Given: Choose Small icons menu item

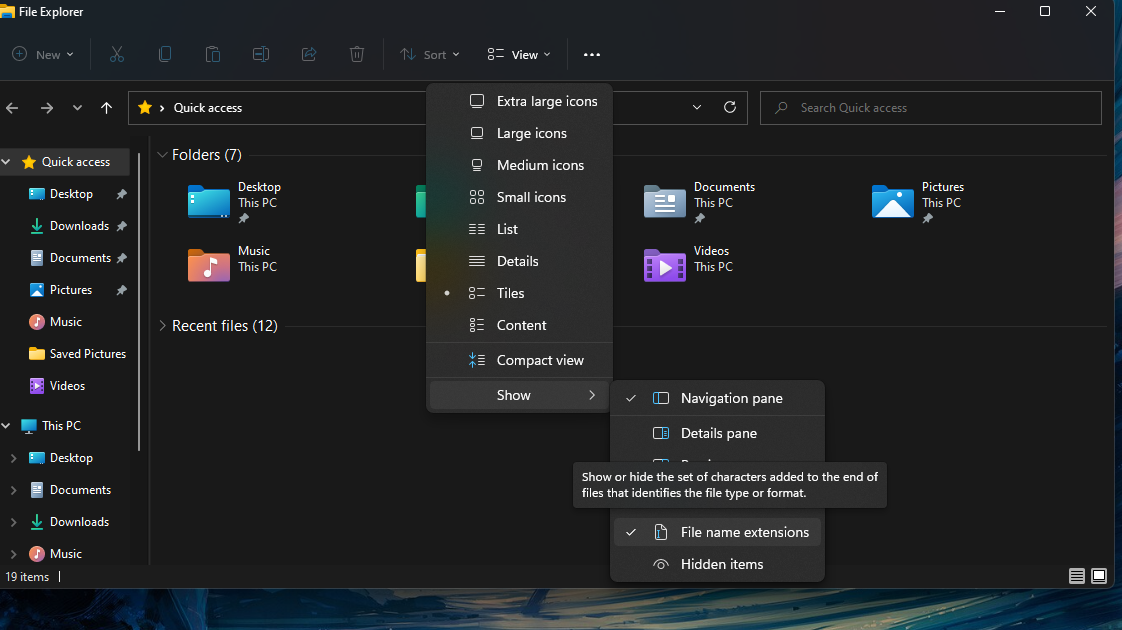Looking at the screenshot, I should [x=519, y=197].
